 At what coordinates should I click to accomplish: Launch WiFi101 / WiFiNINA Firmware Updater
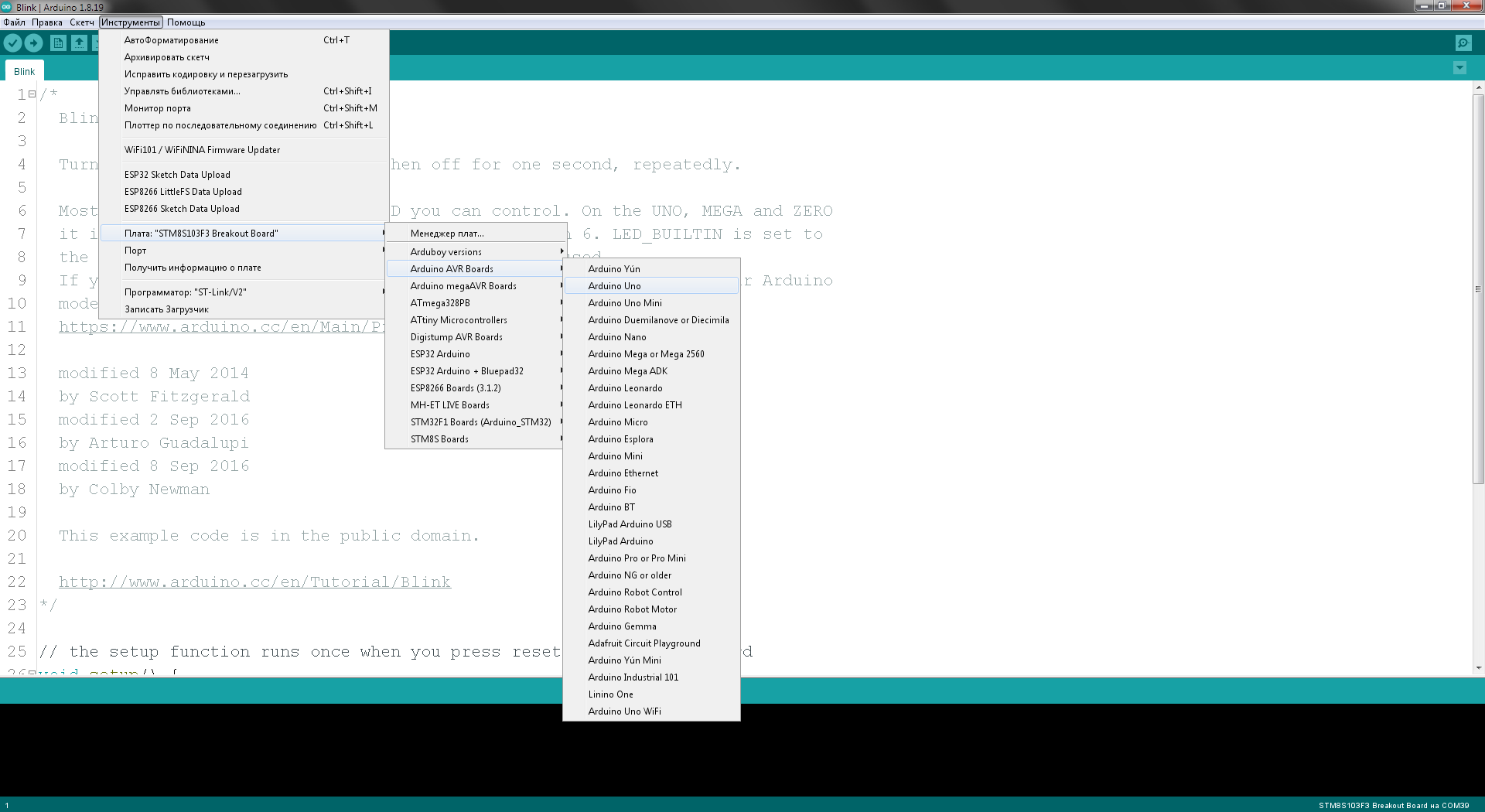point(244,150)
